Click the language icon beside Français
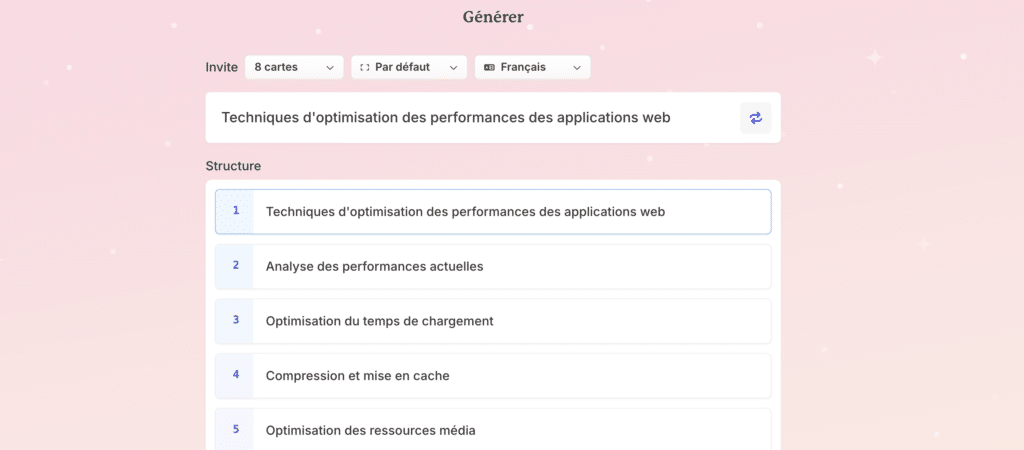Screen dimensions: 1024x450 click(x=489, y=67)
